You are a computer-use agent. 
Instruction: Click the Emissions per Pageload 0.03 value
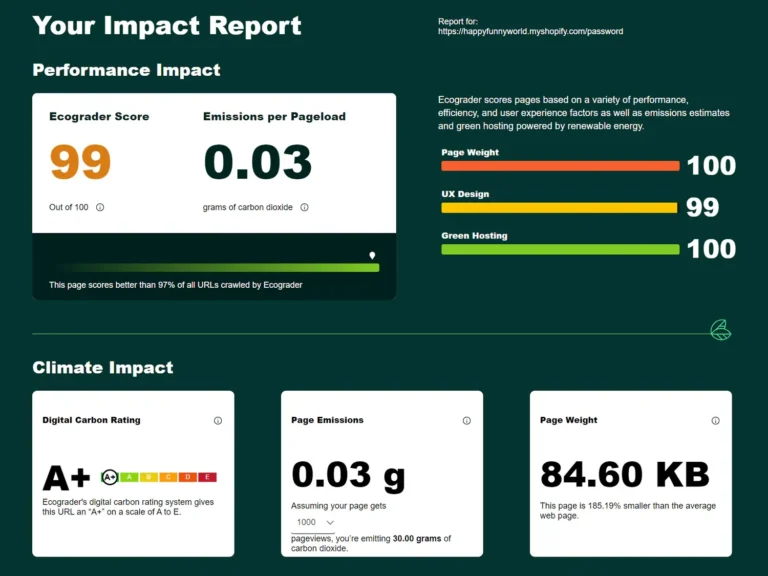pyautogui.click(x=257, y=162)
